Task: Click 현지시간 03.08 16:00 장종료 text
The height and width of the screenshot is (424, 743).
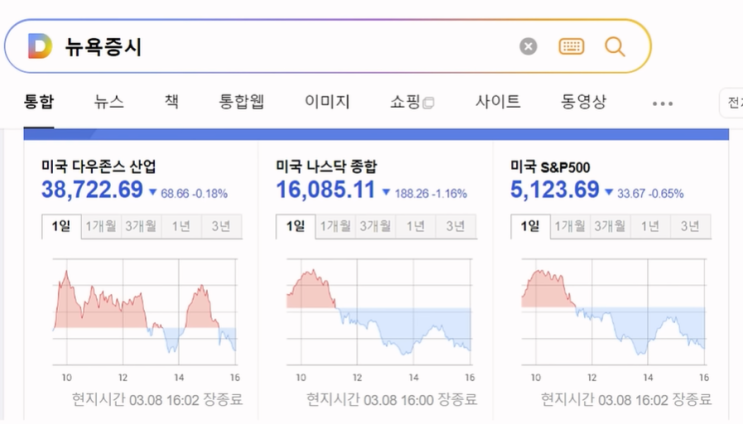Action: coord(391,399)
